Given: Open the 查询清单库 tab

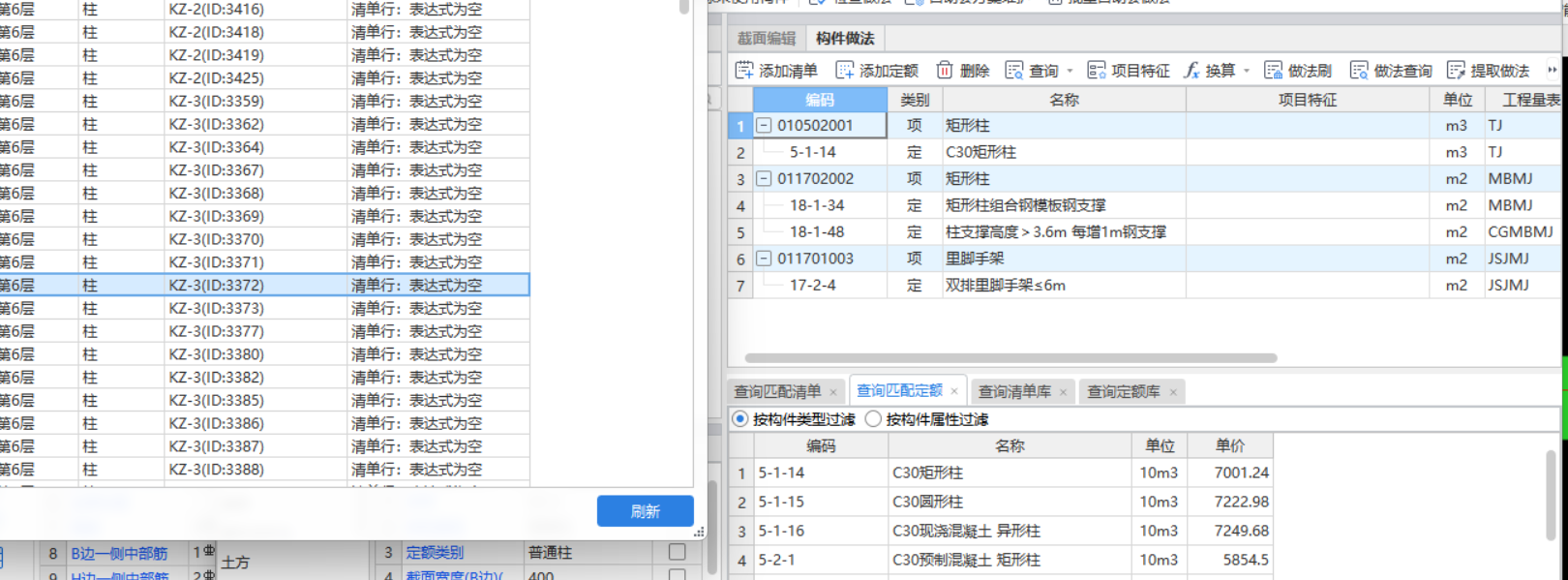Looking at the screenshot, I should [1014, 391].
